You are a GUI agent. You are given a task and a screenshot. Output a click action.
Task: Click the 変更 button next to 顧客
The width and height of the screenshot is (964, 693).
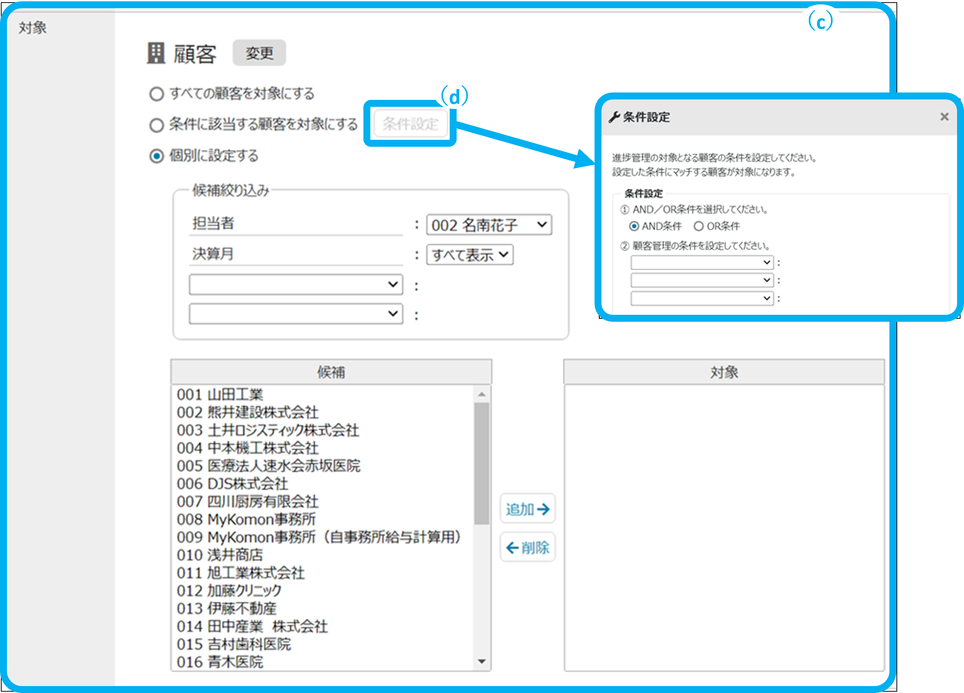click(259, 53)
